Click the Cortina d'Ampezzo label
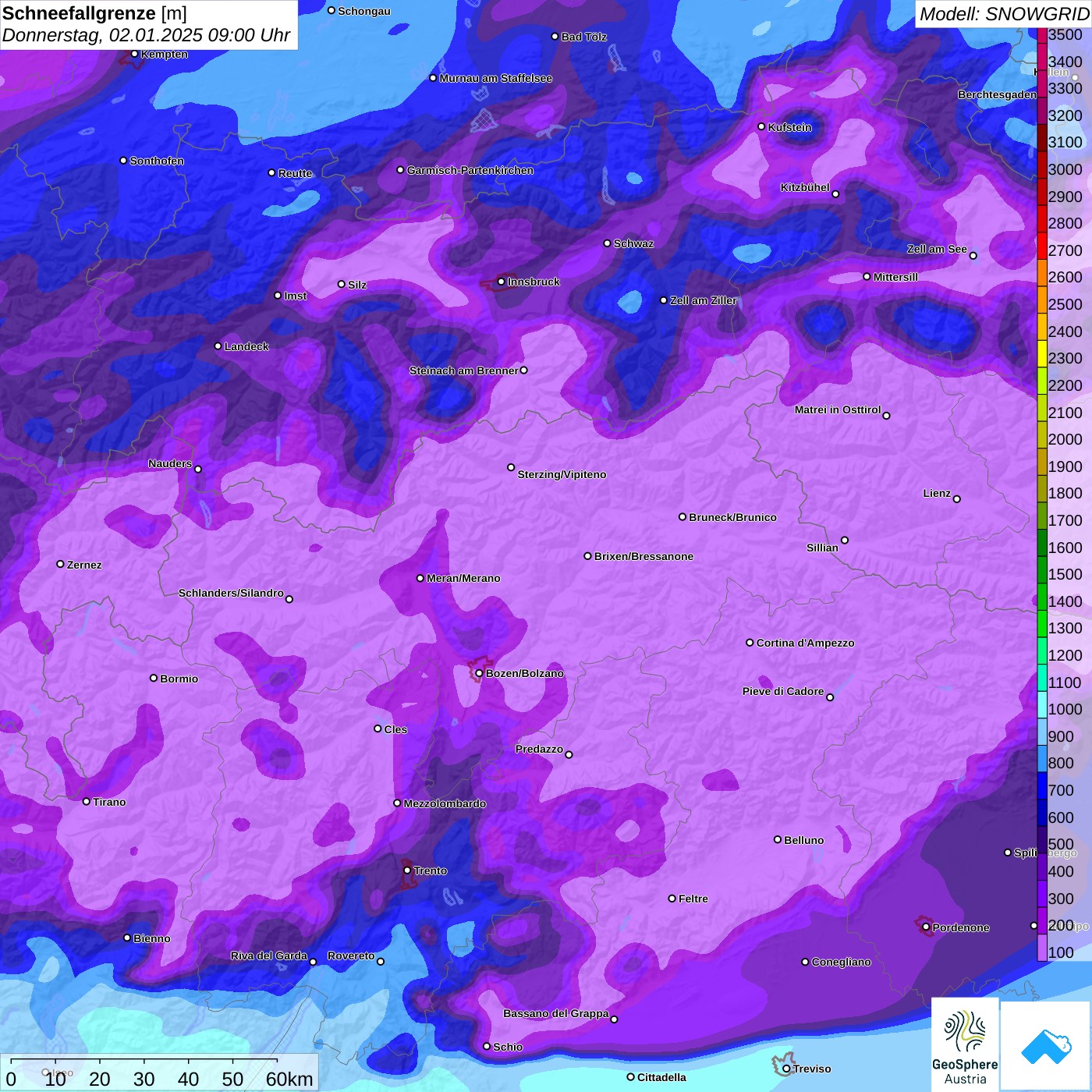Viewport: 1092px width, 1092px height. (x=805, y=643)
